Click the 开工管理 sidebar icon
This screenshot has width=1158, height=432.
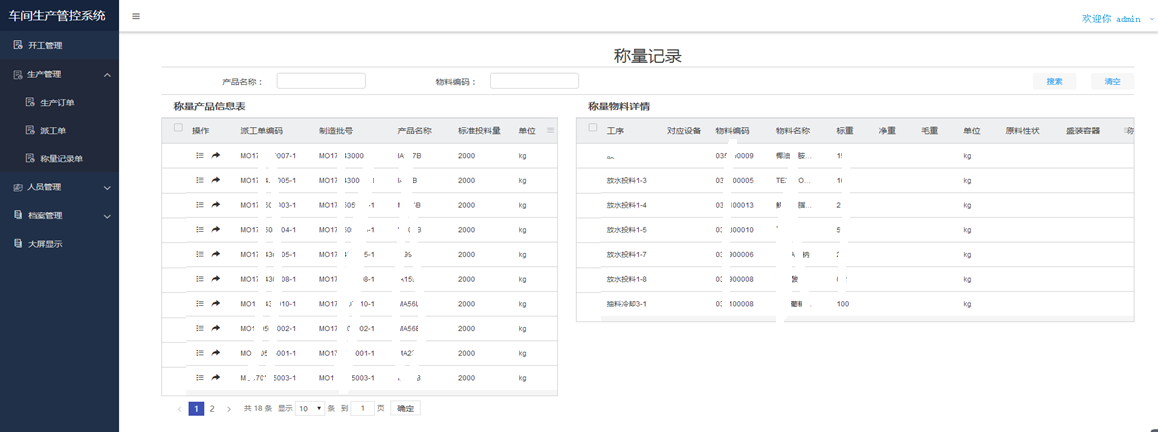click(17, 45)
